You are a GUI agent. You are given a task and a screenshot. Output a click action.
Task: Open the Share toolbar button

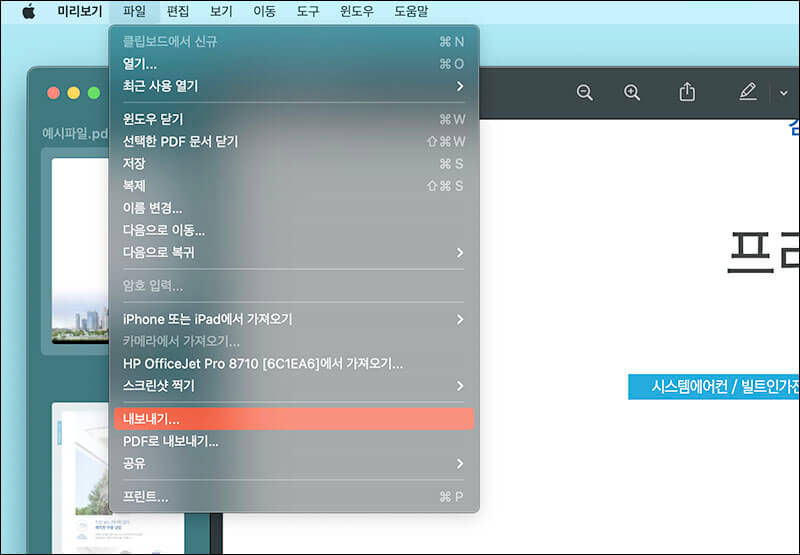tap(687, 92)
